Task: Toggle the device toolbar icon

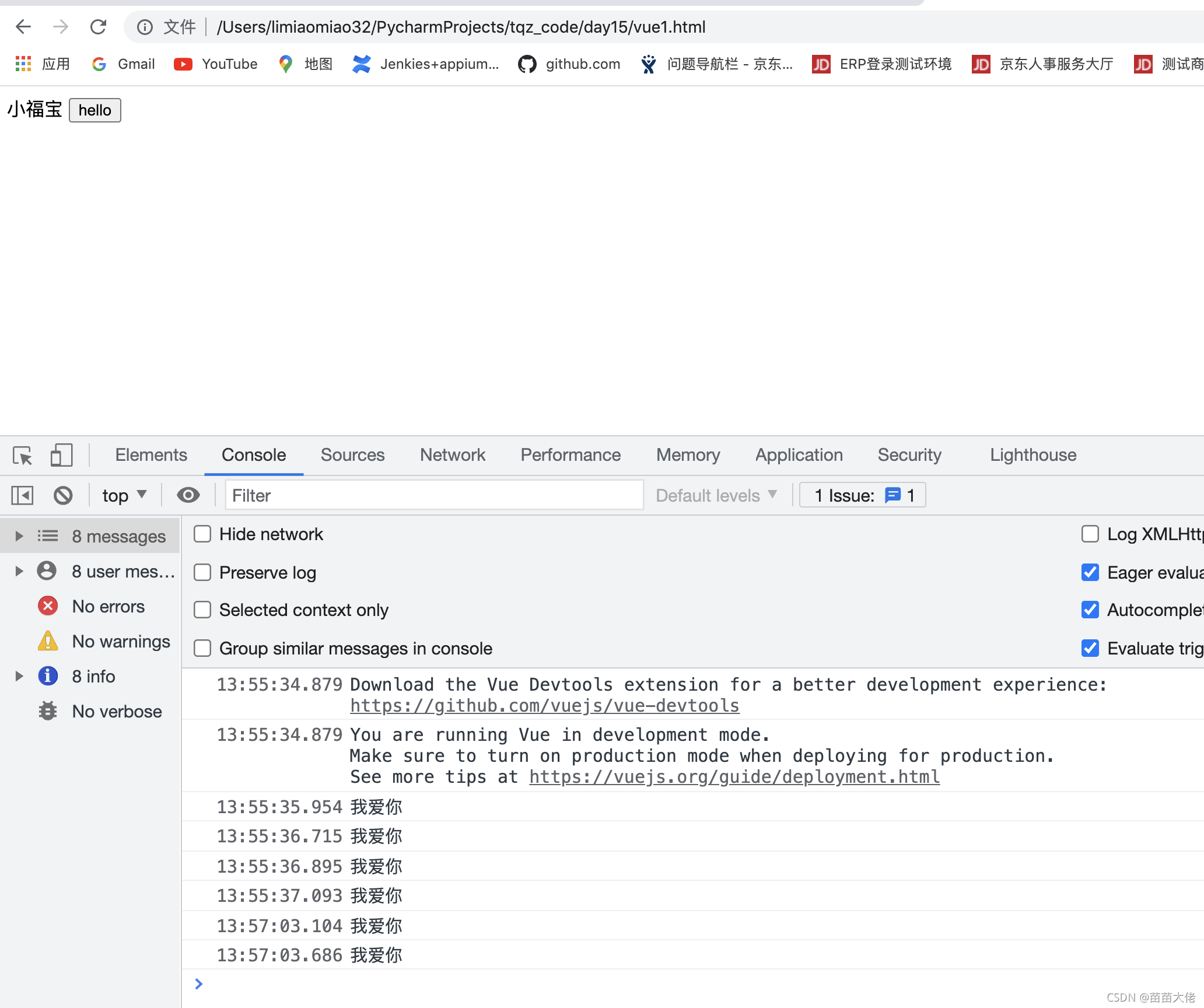Action: (61, 456)
